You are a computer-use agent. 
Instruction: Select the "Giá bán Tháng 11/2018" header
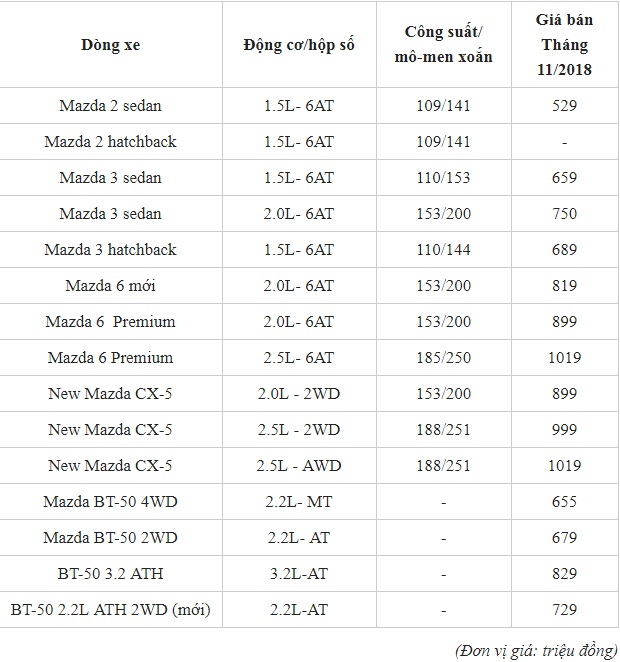[564, 45]
